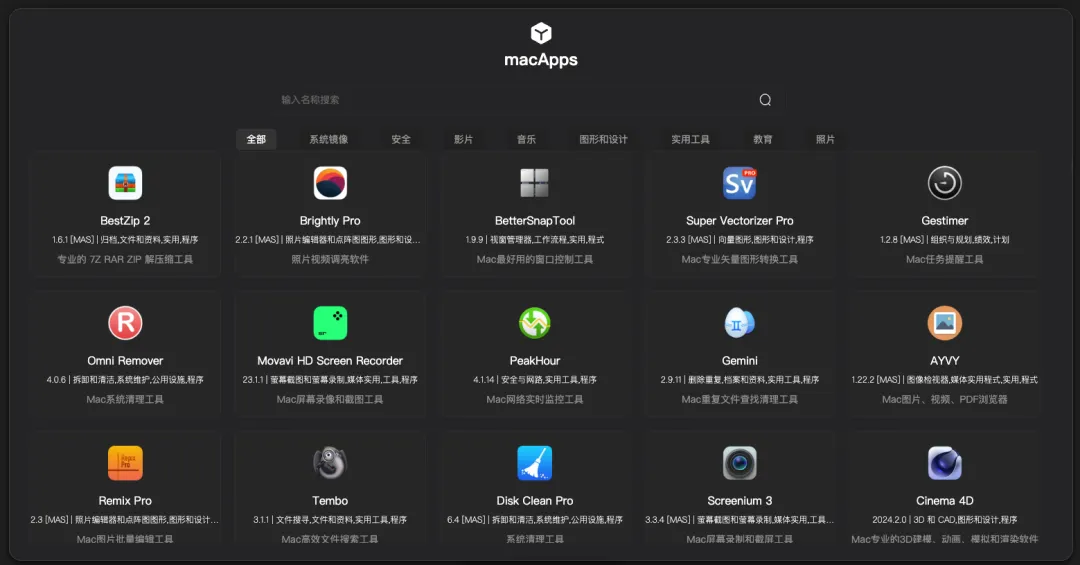
Task: Click Gemini version line 2.9.11
Action: (740, 380)
